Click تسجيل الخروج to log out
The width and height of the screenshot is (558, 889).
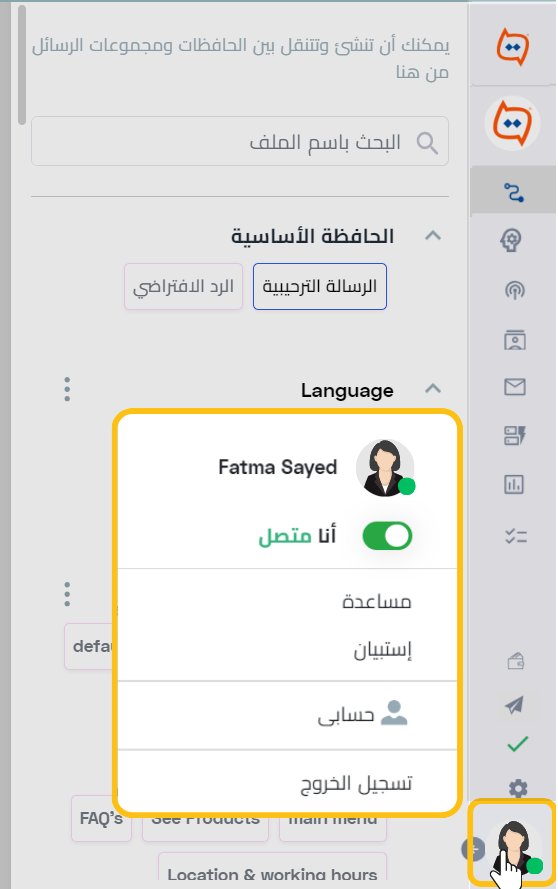pos(356,784)
